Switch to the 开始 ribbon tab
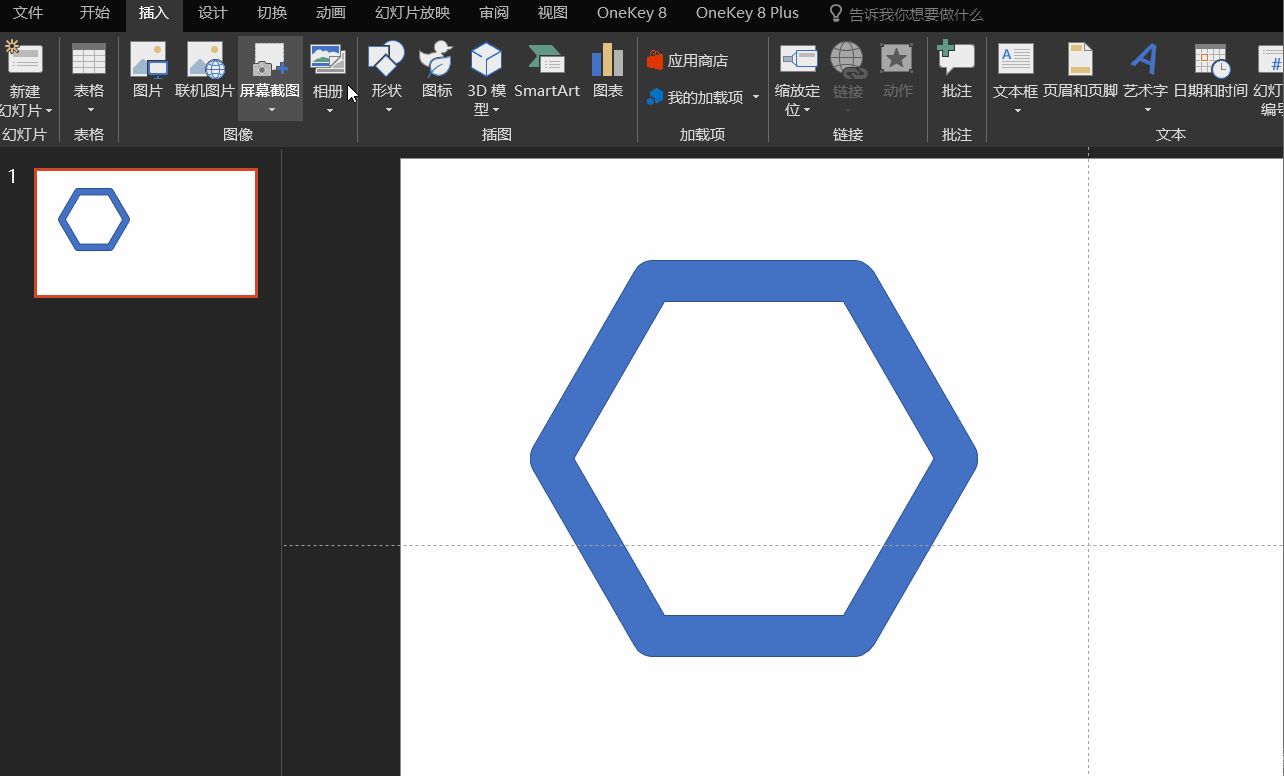Screen dimensions: 1284x776 pyautogui.click(x=95, y=14)
